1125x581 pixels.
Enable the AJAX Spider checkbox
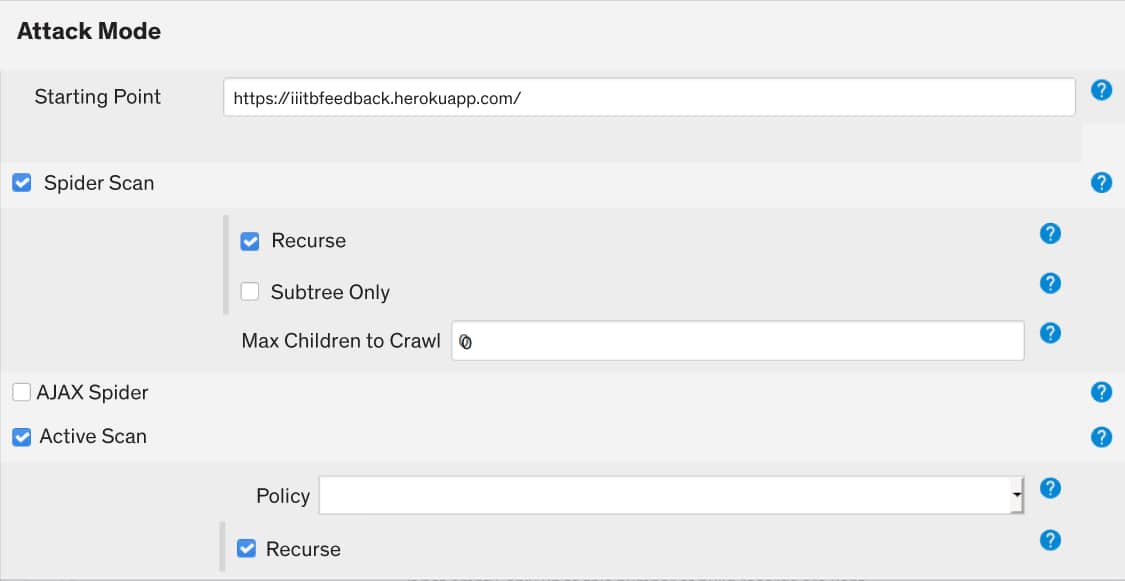click(22, 393)
